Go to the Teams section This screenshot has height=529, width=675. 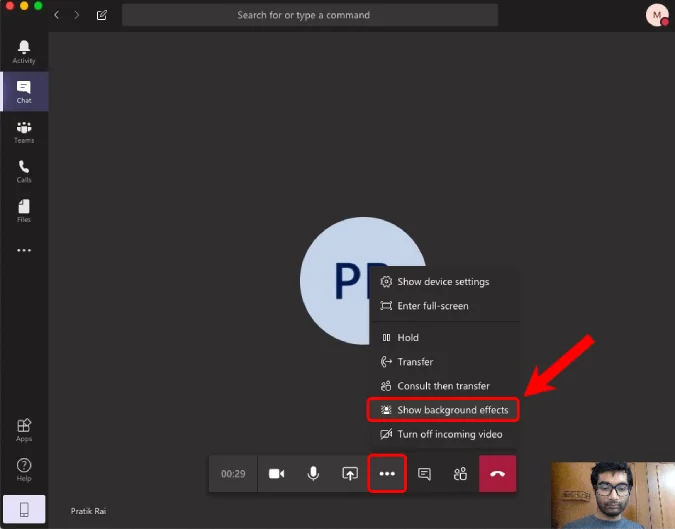coord(24,132)
